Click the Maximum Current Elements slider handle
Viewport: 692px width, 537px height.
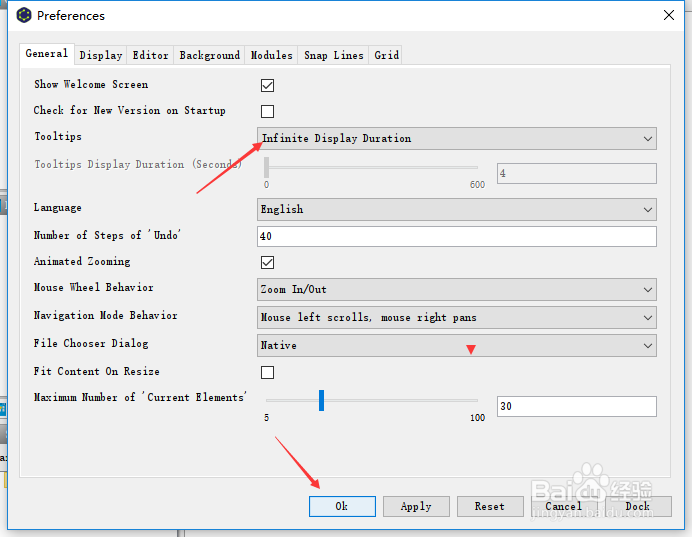[322, 400]
